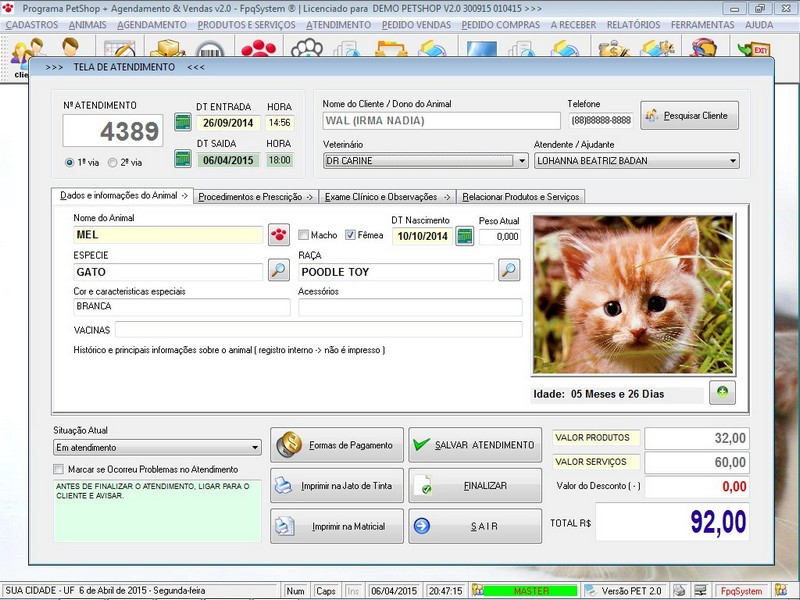Click the Pesquisar Cliente button

[690, 116]
